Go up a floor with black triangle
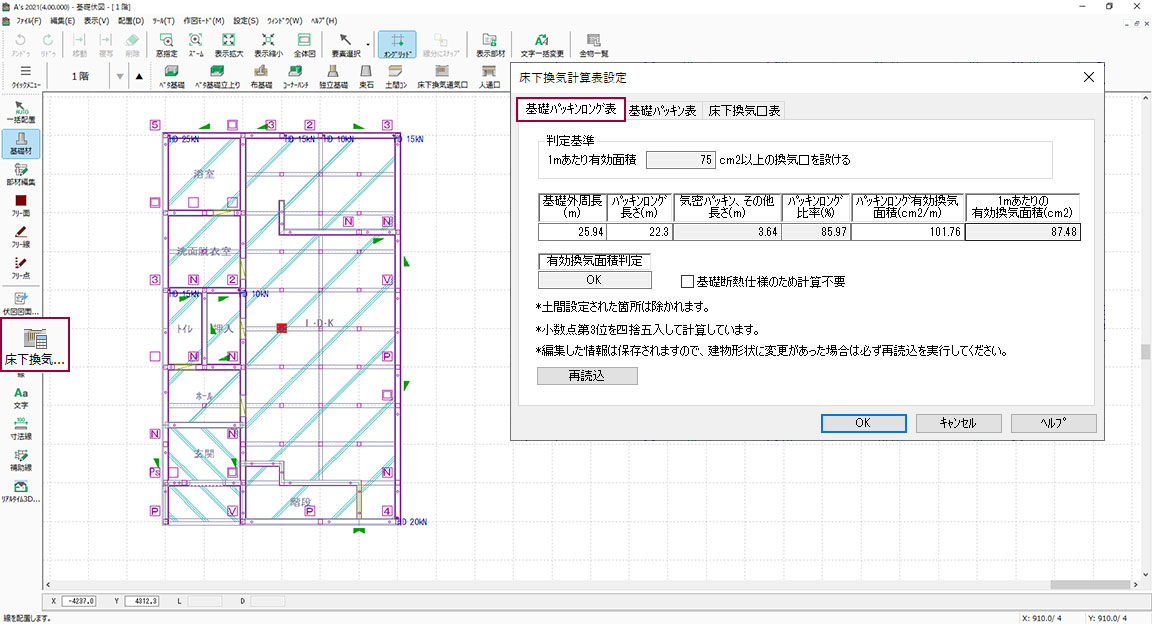 139,76
